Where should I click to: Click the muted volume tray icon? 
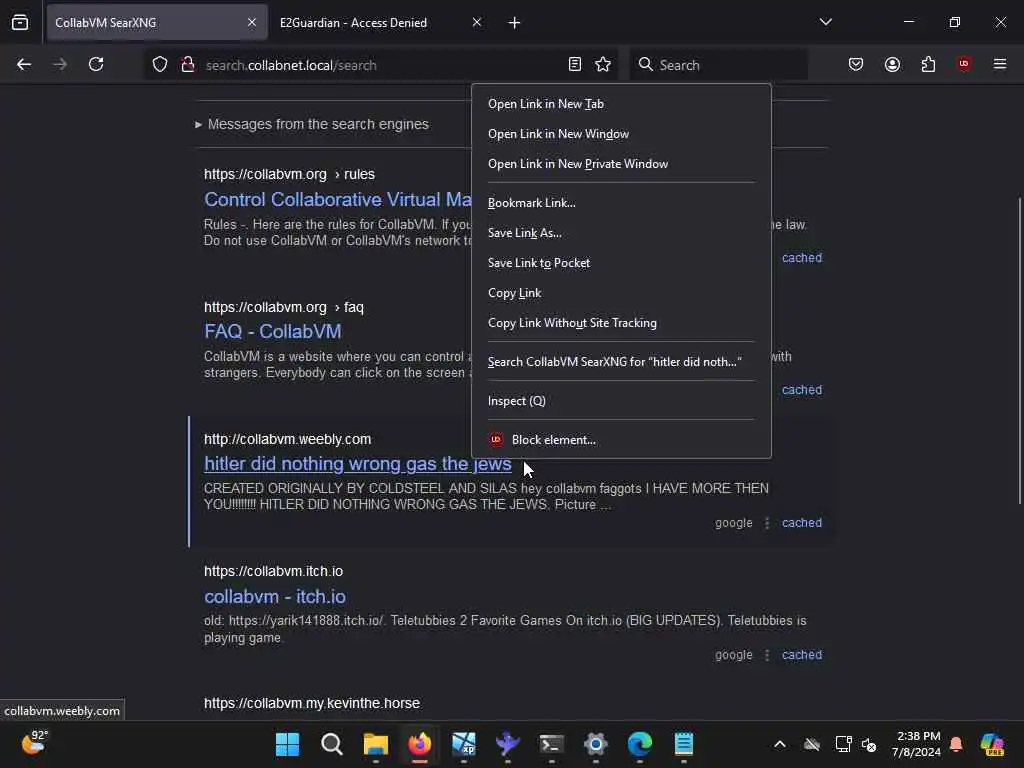[x=869, y=744]
